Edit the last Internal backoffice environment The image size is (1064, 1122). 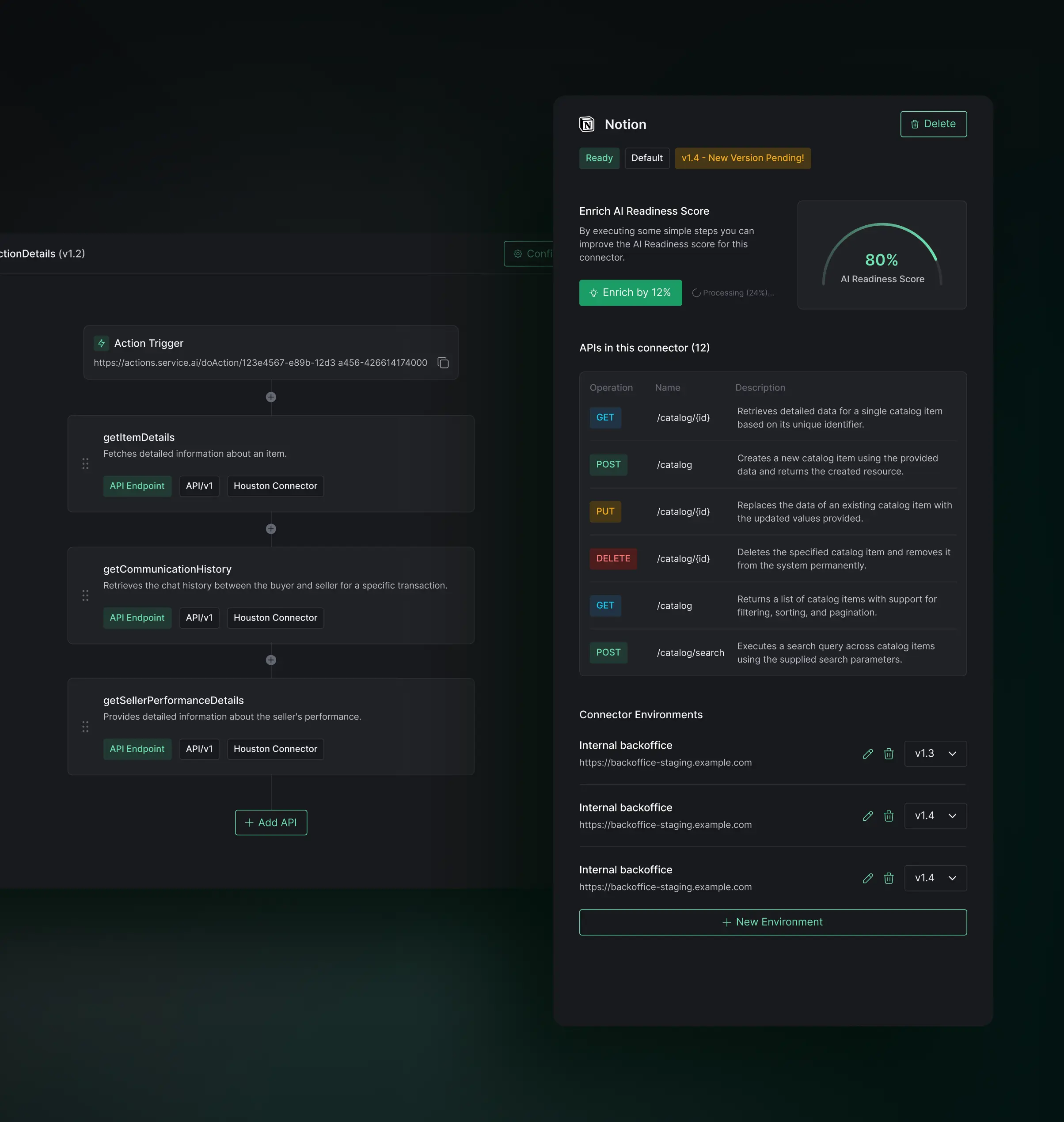coord(868,878)
